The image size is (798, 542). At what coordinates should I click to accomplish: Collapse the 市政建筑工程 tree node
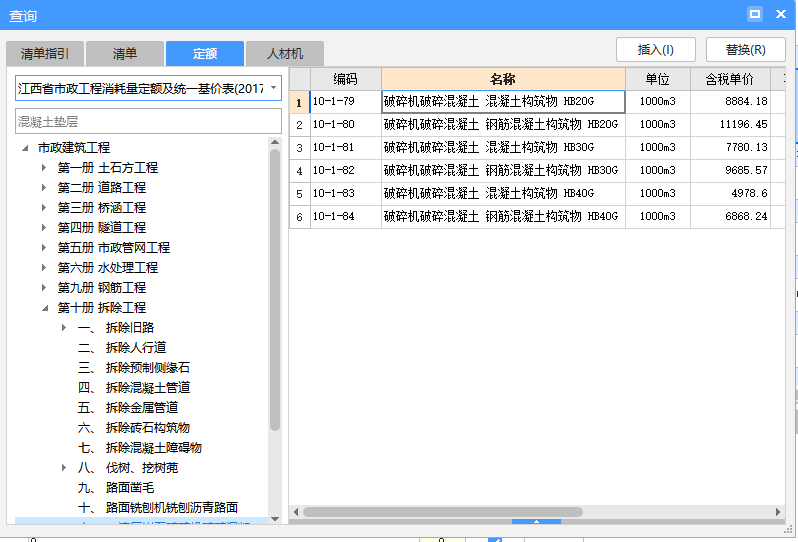(x=25, y=148)
